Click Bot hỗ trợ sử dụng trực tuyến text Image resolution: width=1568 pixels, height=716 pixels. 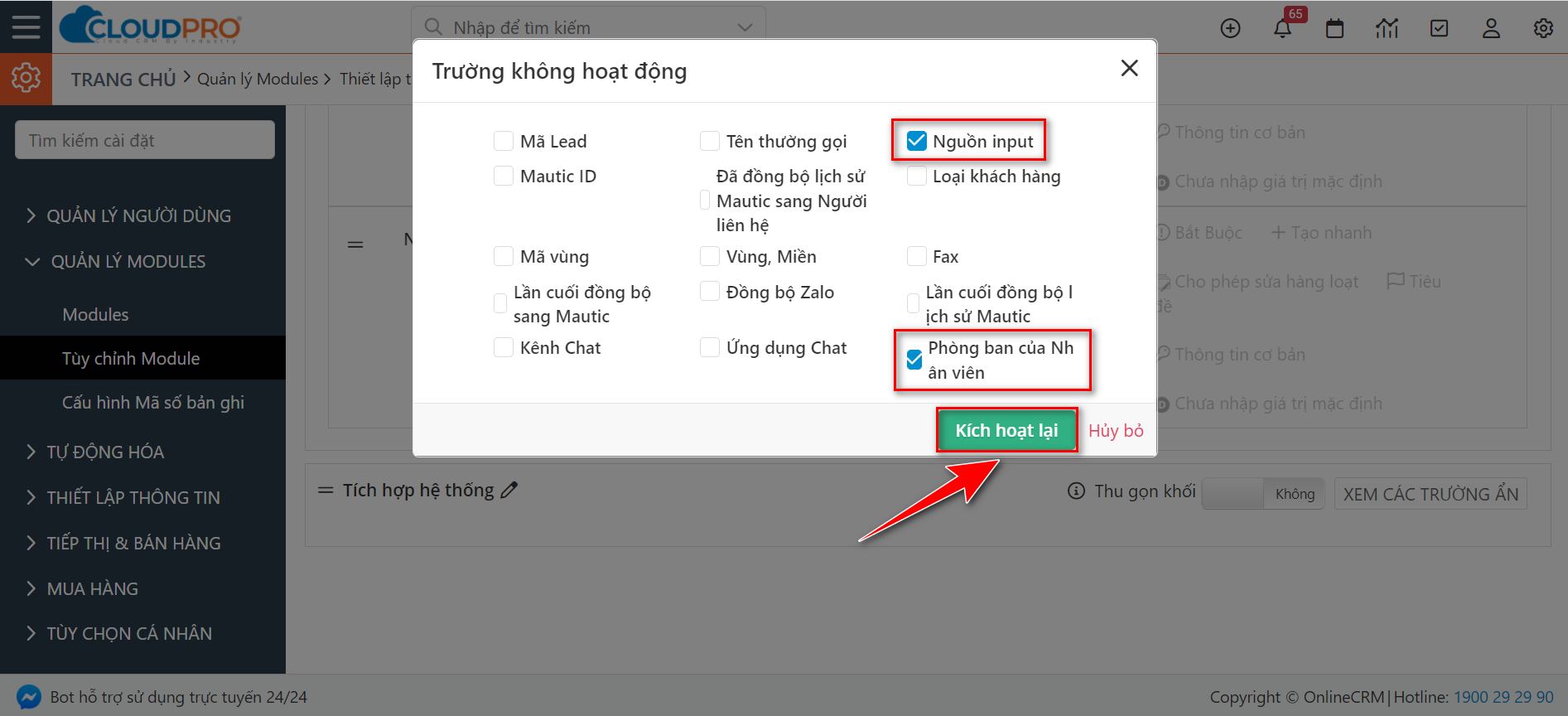click(x=179, y=697)
